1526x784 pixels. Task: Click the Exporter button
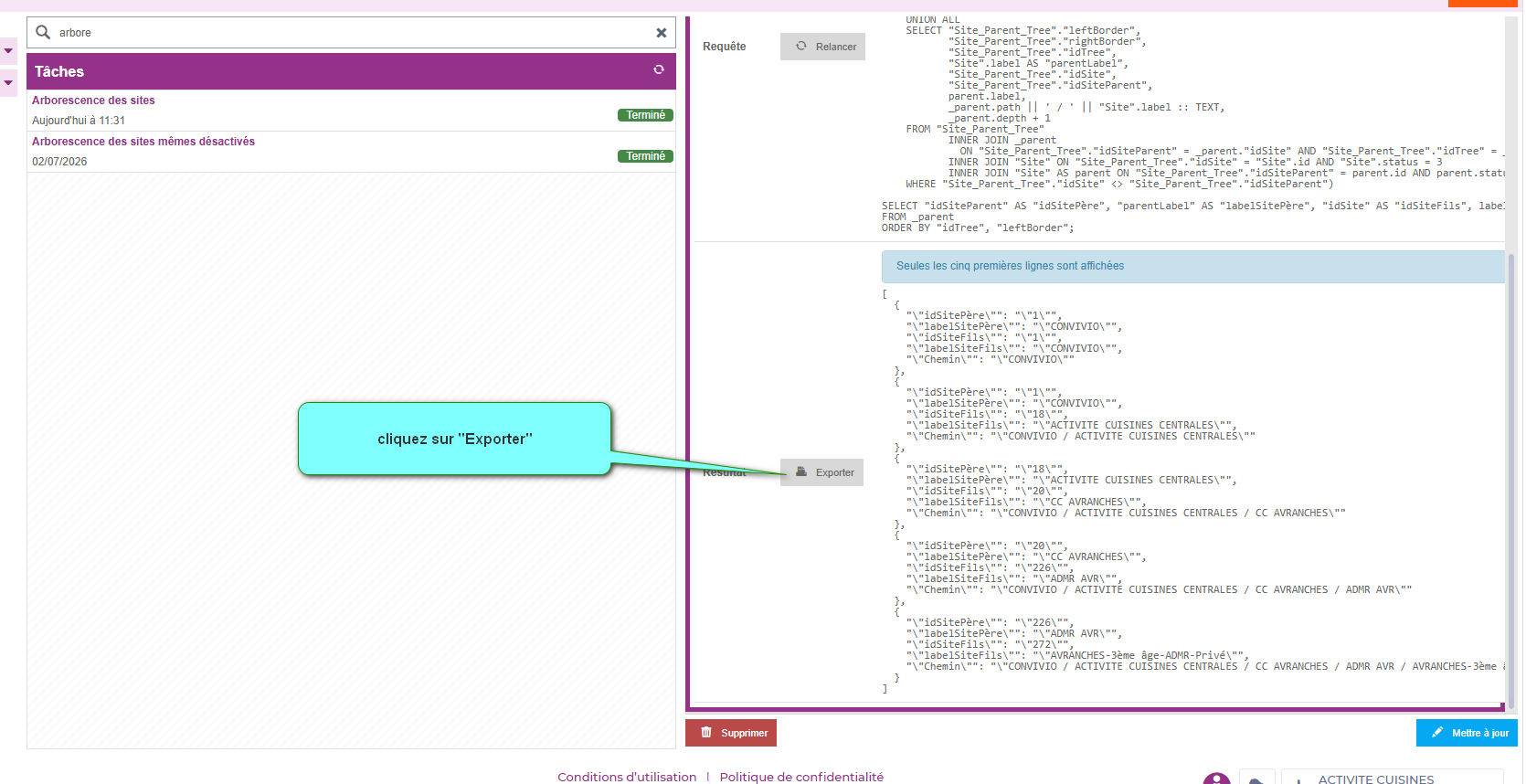pos(821,472)
